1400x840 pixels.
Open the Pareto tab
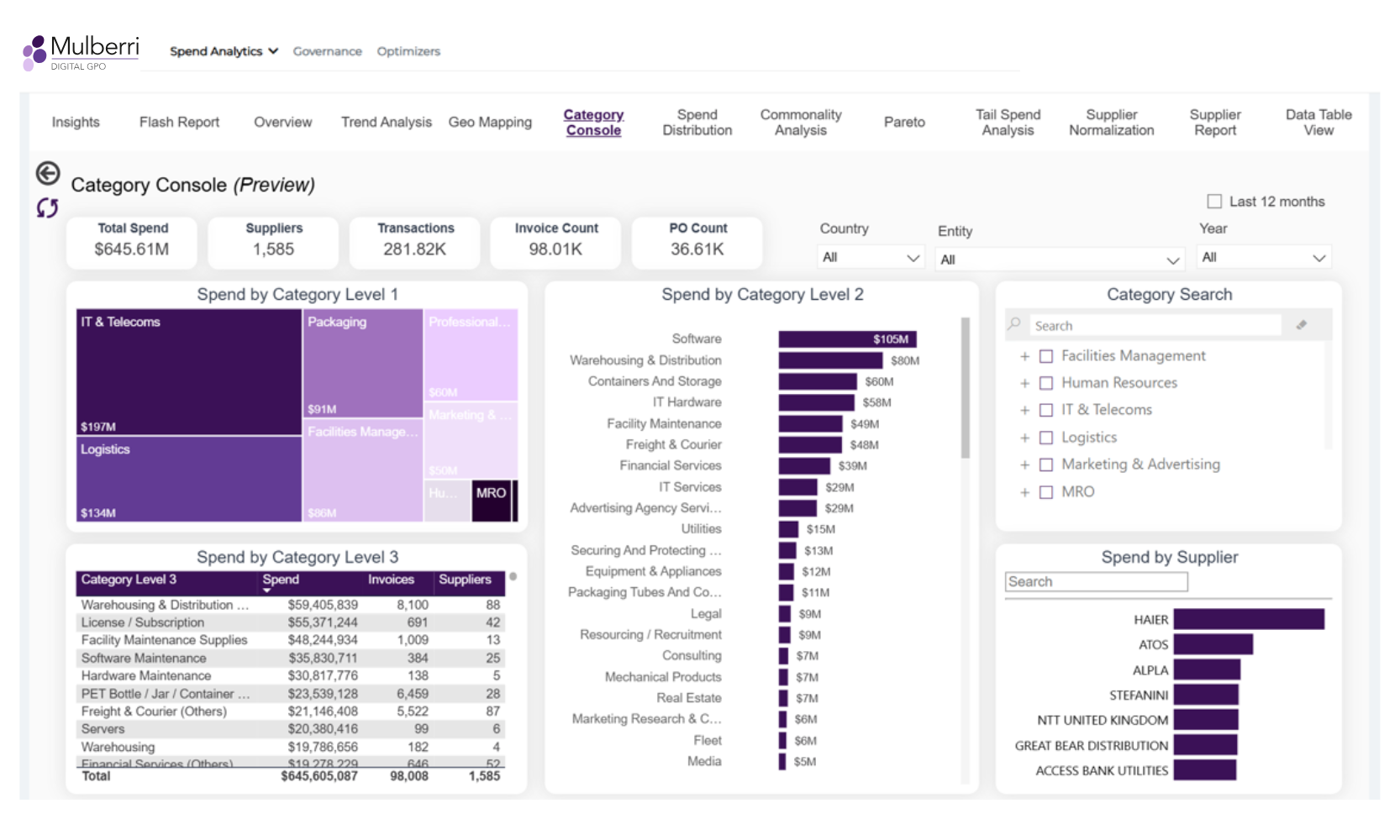(904, 123)
